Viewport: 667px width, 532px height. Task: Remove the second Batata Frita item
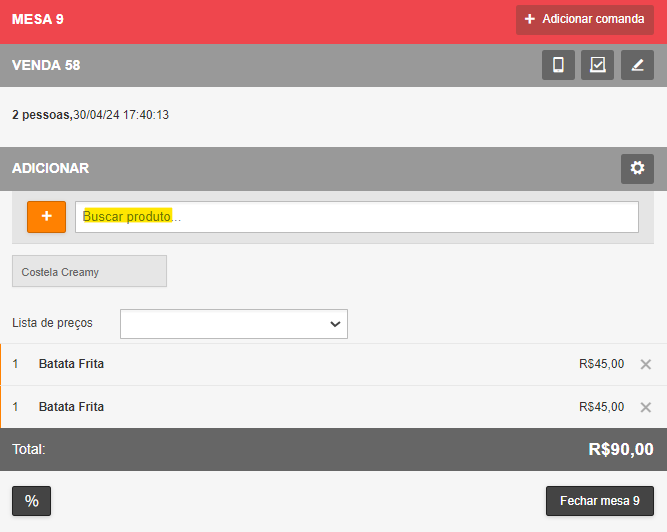pos(645,407)
